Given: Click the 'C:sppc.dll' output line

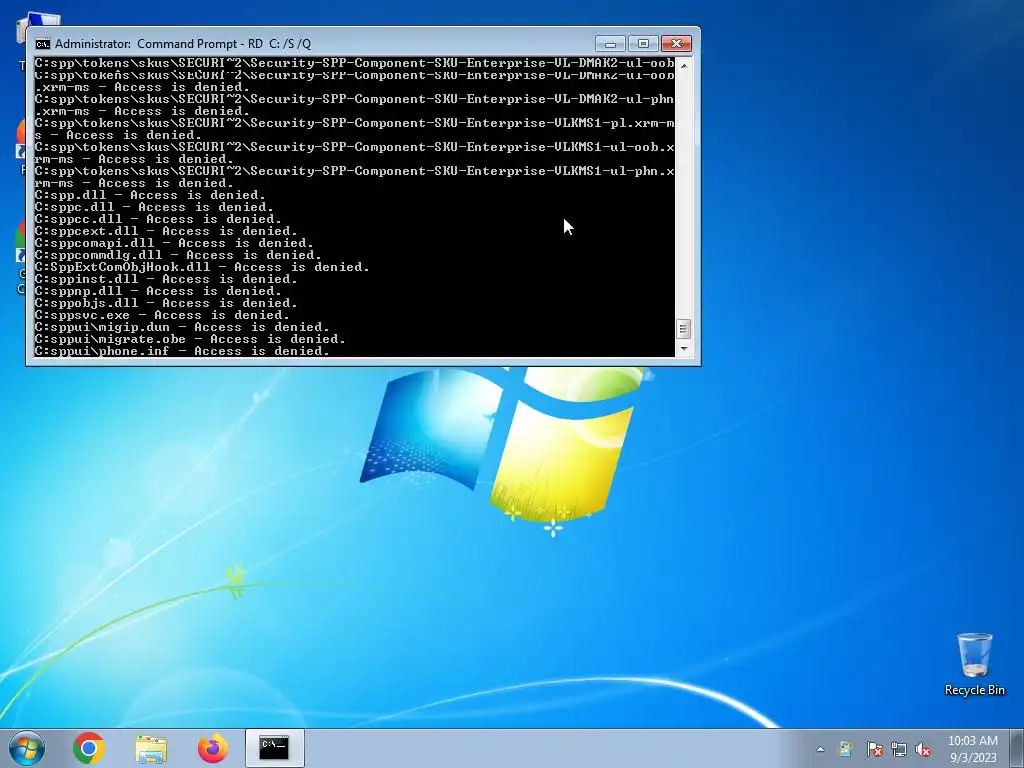Looking at the screenshot, I should (x=153, y=207).
